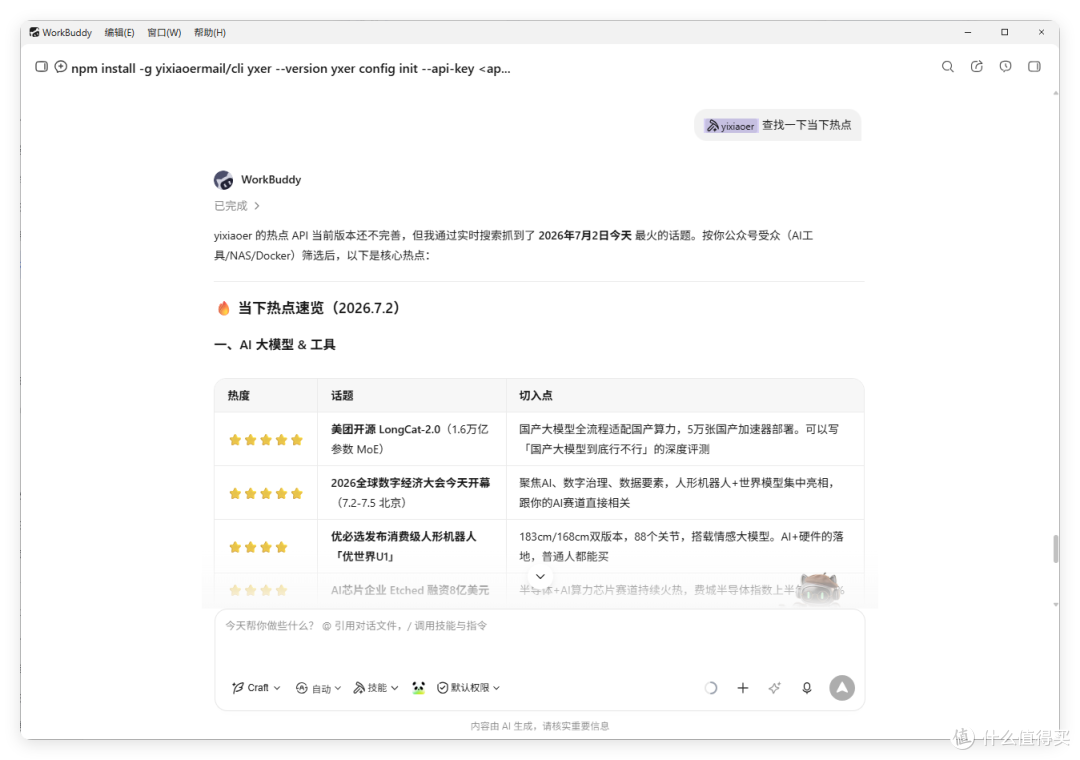The width and height of the screenshot is (1080, 760).
Task: Click the yixiaoer skill tag in message
Action: pyautogui.click(x=730, y=126)
